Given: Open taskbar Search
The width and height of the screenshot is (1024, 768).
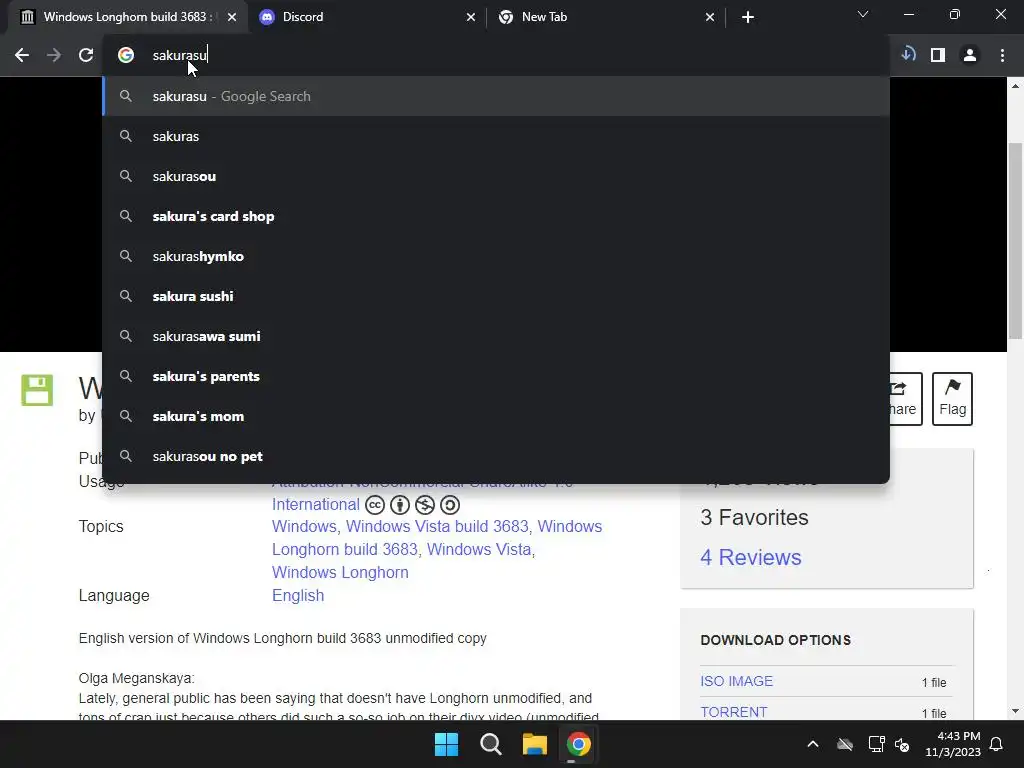Looking at the screenshot, I should [490, 744].
